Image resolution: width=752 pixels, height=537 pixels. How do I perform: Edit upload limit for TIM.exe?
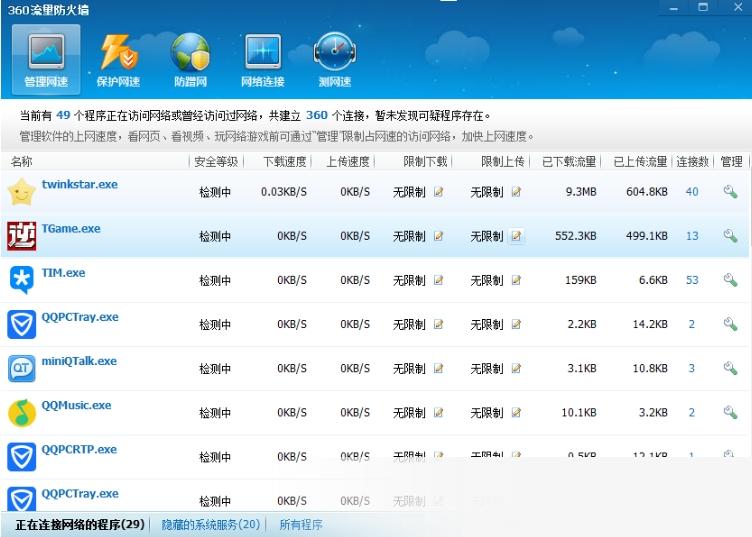pyautogui.click(x=516, y=280)
